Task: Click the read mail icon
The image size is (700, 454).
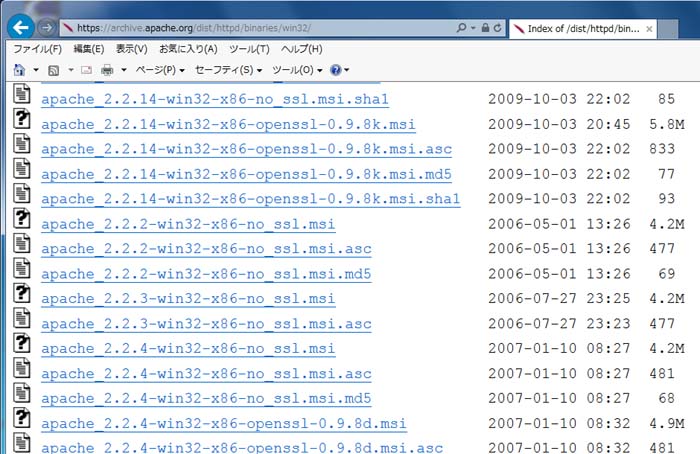Action: [x=87, y=70]
